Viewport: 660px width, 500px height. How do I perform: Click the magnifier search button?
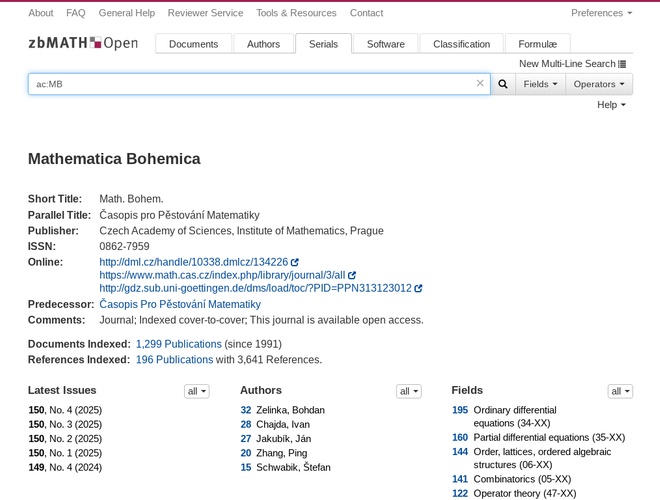pyautogui.click(x=503, y=84)
